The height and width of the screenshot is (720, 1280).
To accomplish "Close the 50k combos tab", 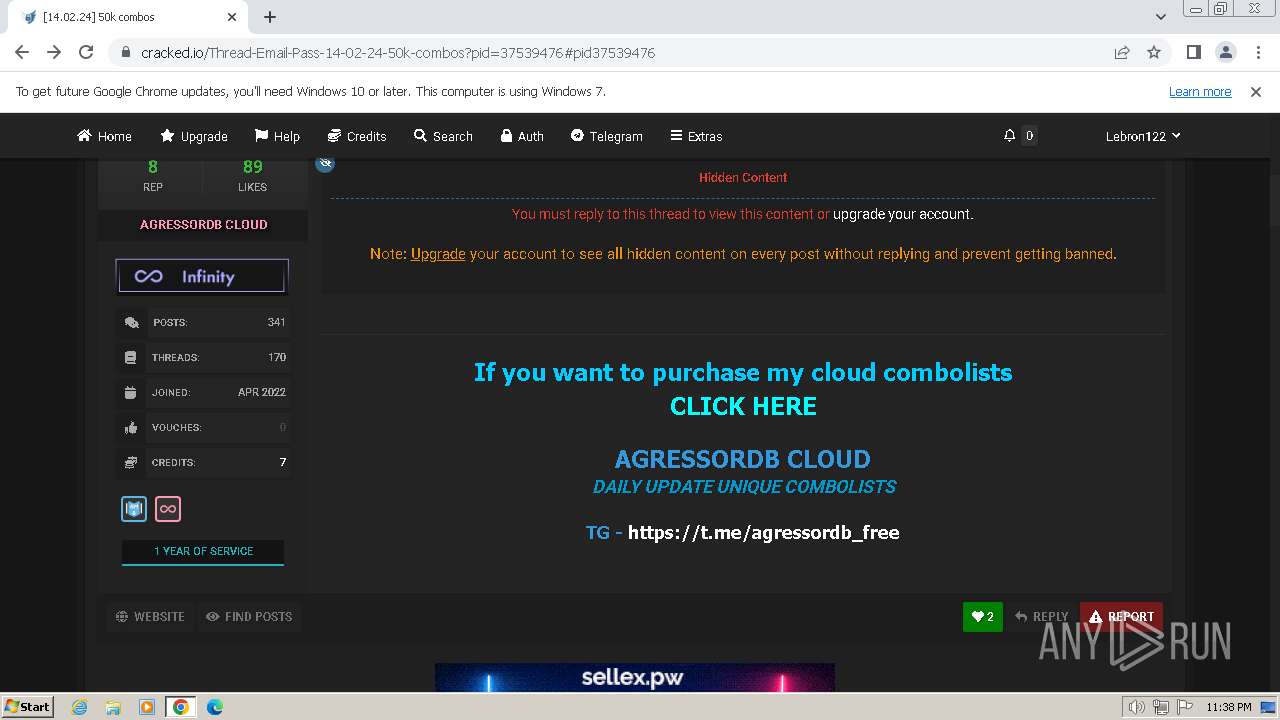I will [232, 17].
